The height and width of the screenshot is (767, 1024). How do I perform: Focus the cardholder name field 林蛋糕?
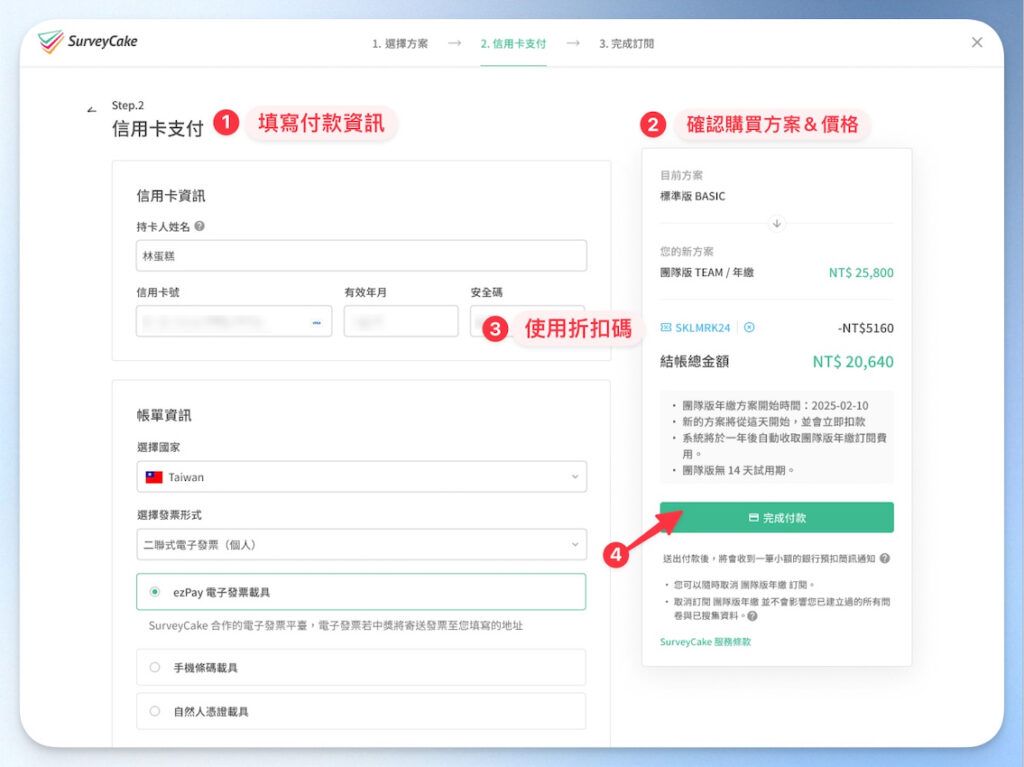(x=361, y=255)
